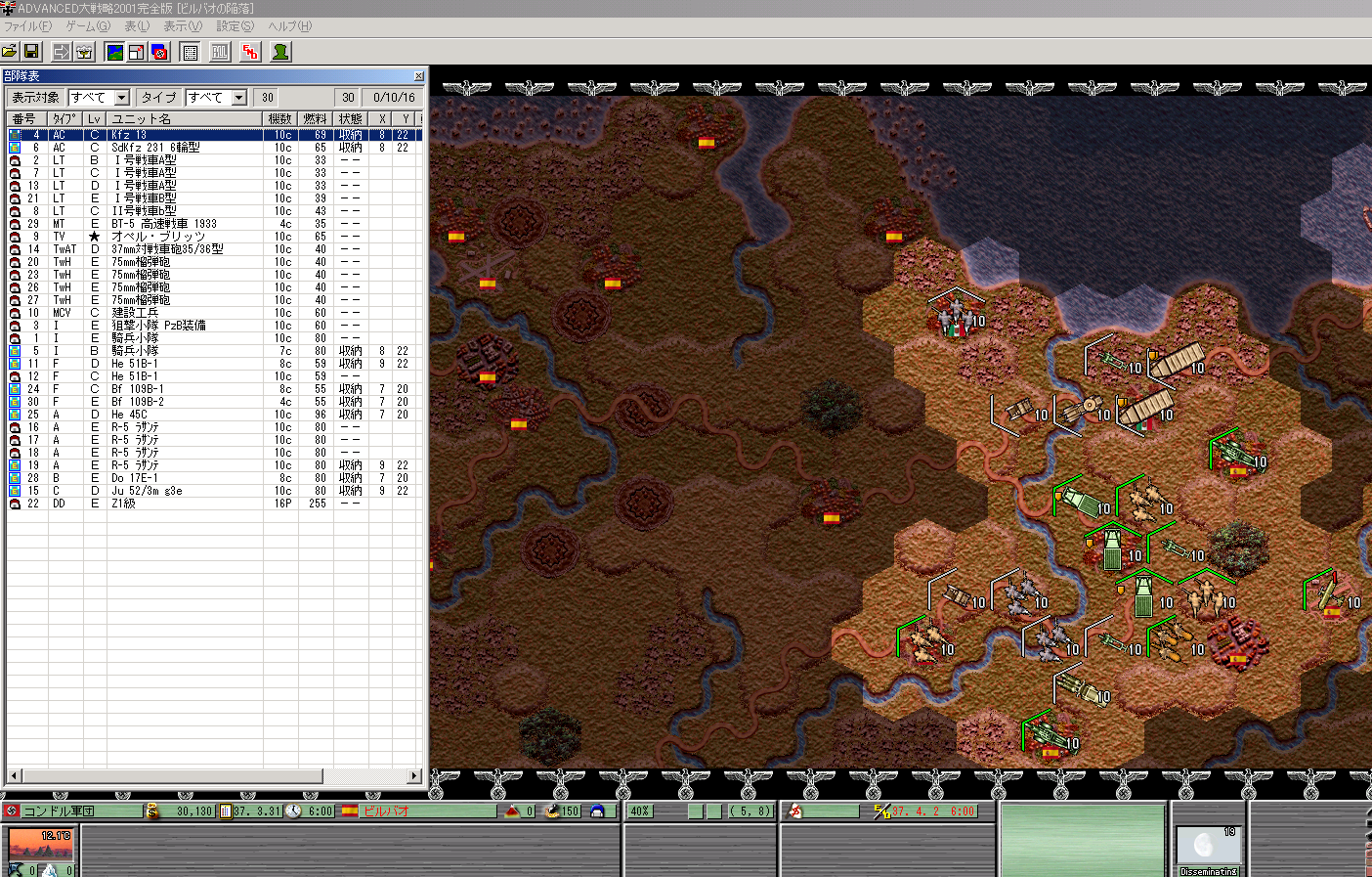Viewport: 1372px width, 877px height.
Task: Click the ビルバオ city name label
Action: [386, 811]
